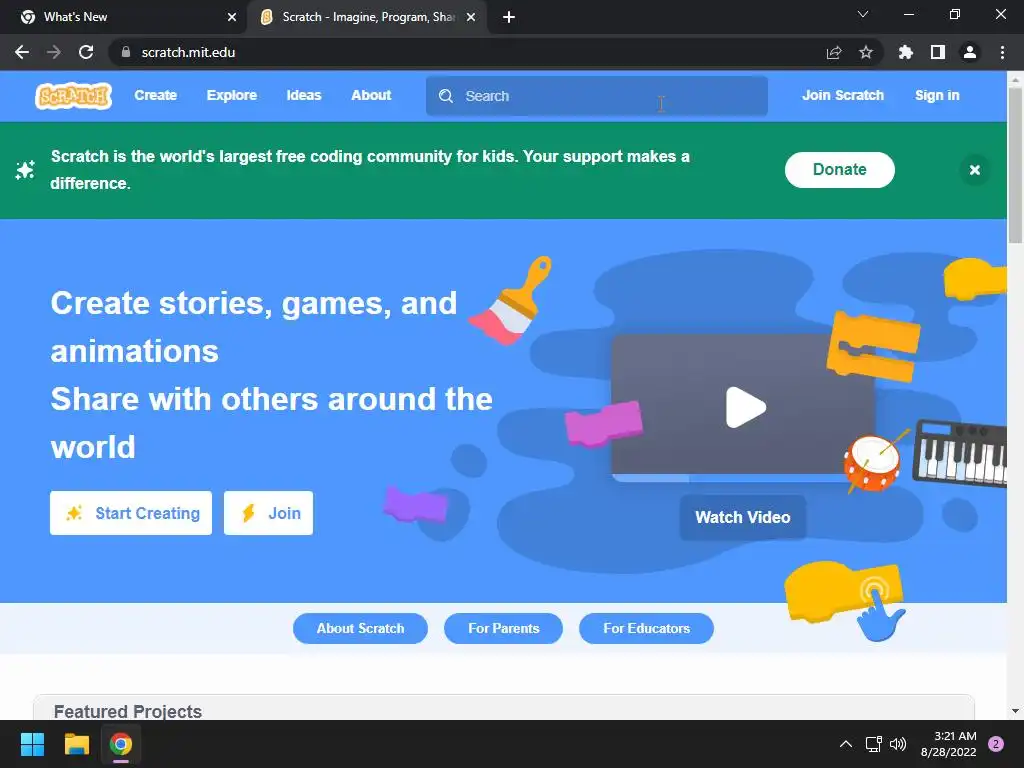Click the Donate button

tap(839, 170)
